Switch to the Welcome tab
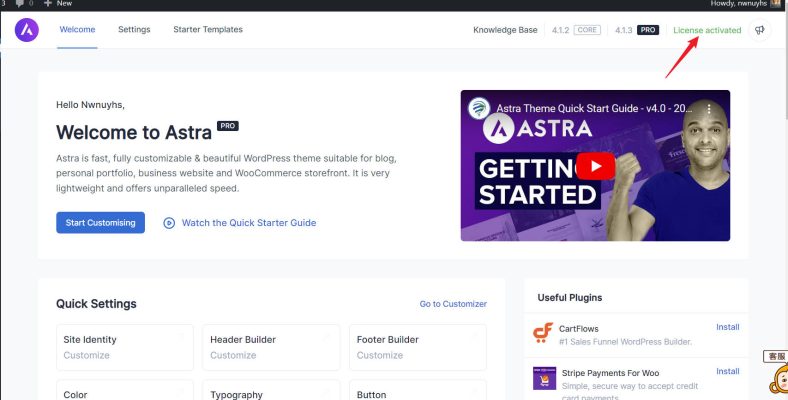The image size is (788, 400). [77, 30]
